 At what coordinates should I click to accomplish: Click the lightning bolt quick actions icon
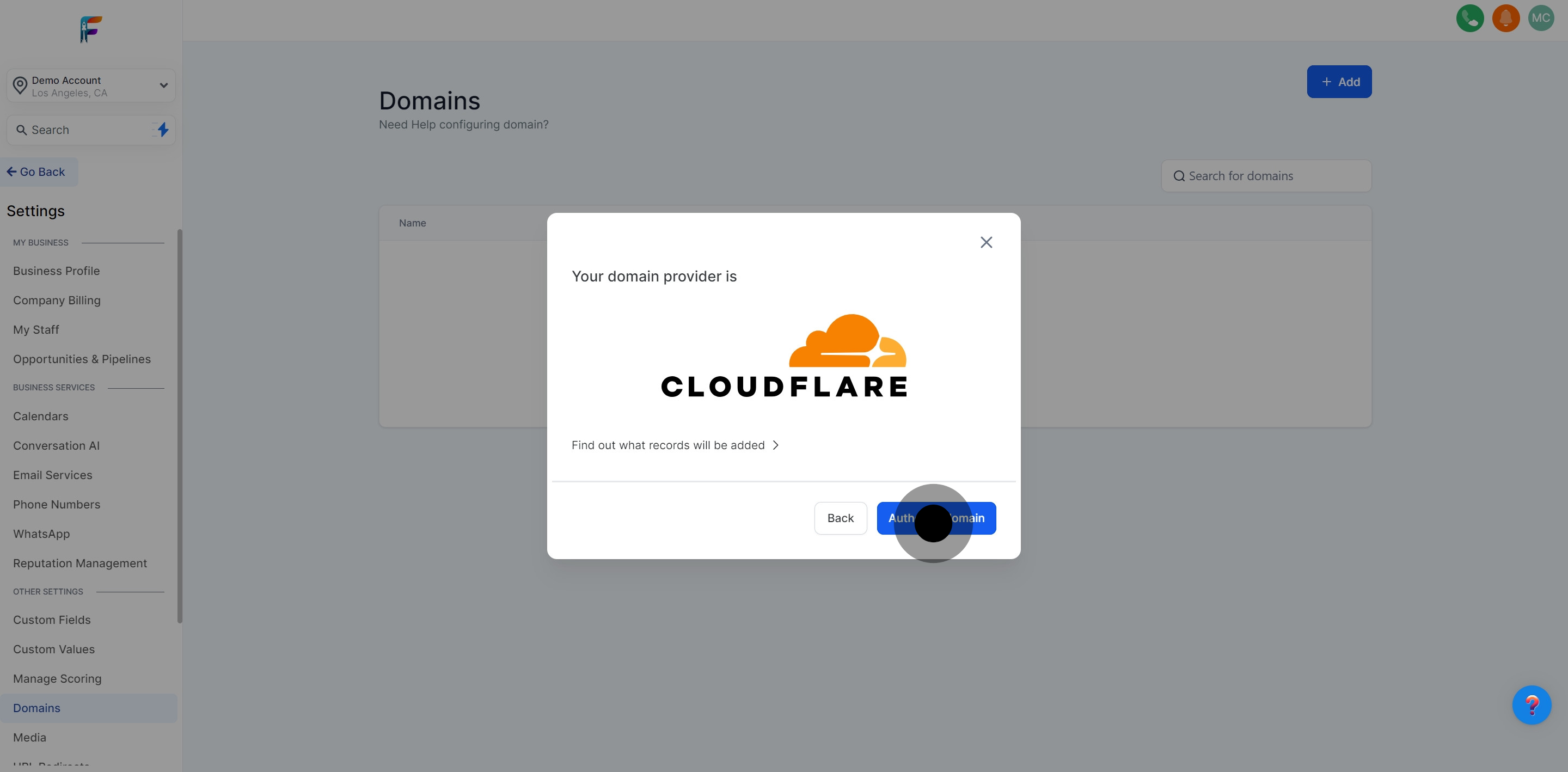click(163, 130)
